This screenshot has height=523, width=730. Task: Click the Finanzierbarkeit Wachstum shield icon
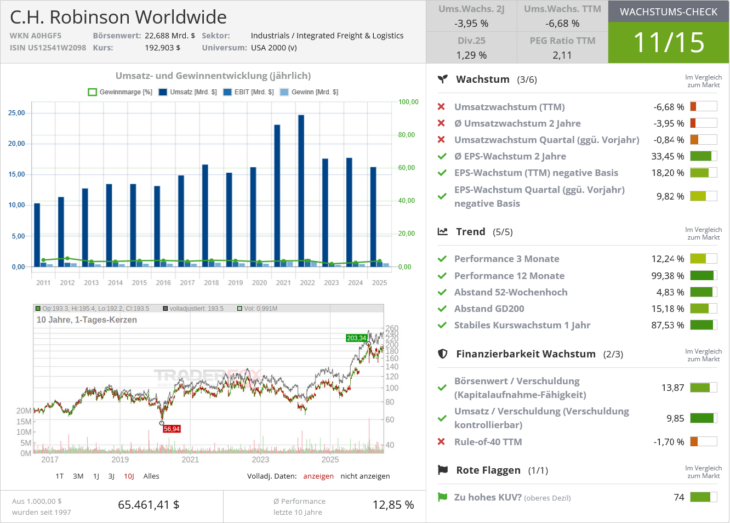[x=443, y=354]
